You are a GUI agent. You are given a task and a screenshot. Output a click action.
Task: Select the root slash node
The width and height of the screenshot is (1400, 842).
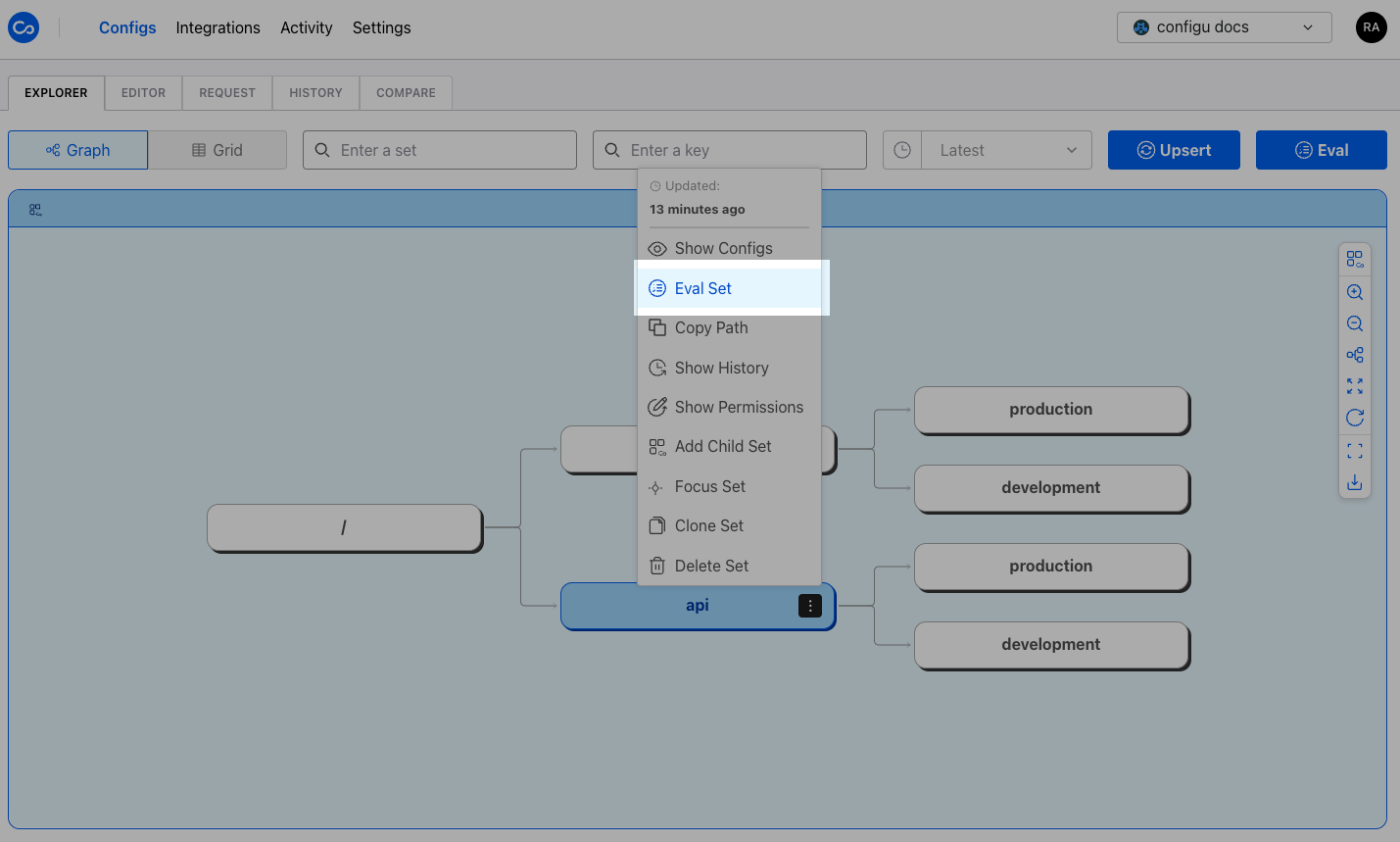[x=345, y=528]
